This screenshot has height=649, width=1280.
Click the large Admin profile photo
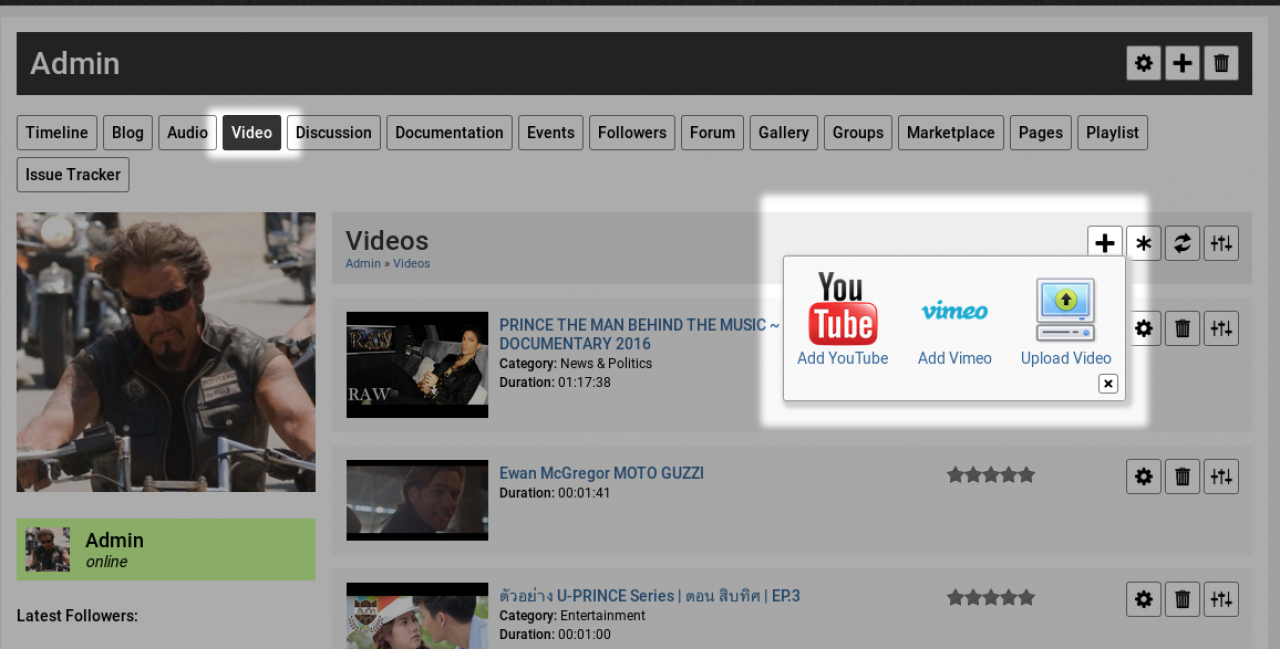[166, 352]
